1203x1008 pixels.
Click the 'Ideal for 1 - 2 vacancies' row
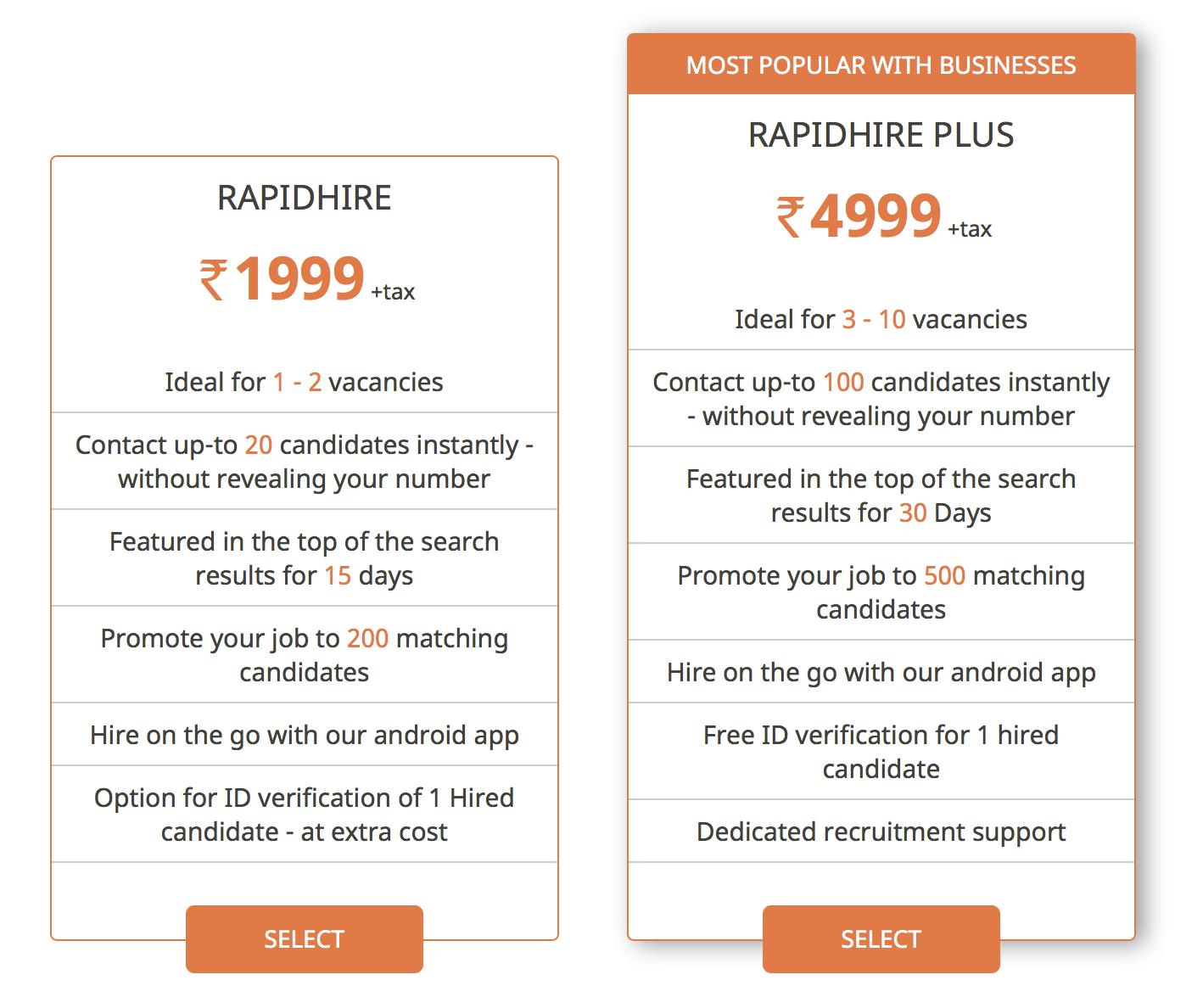point(304,382)
